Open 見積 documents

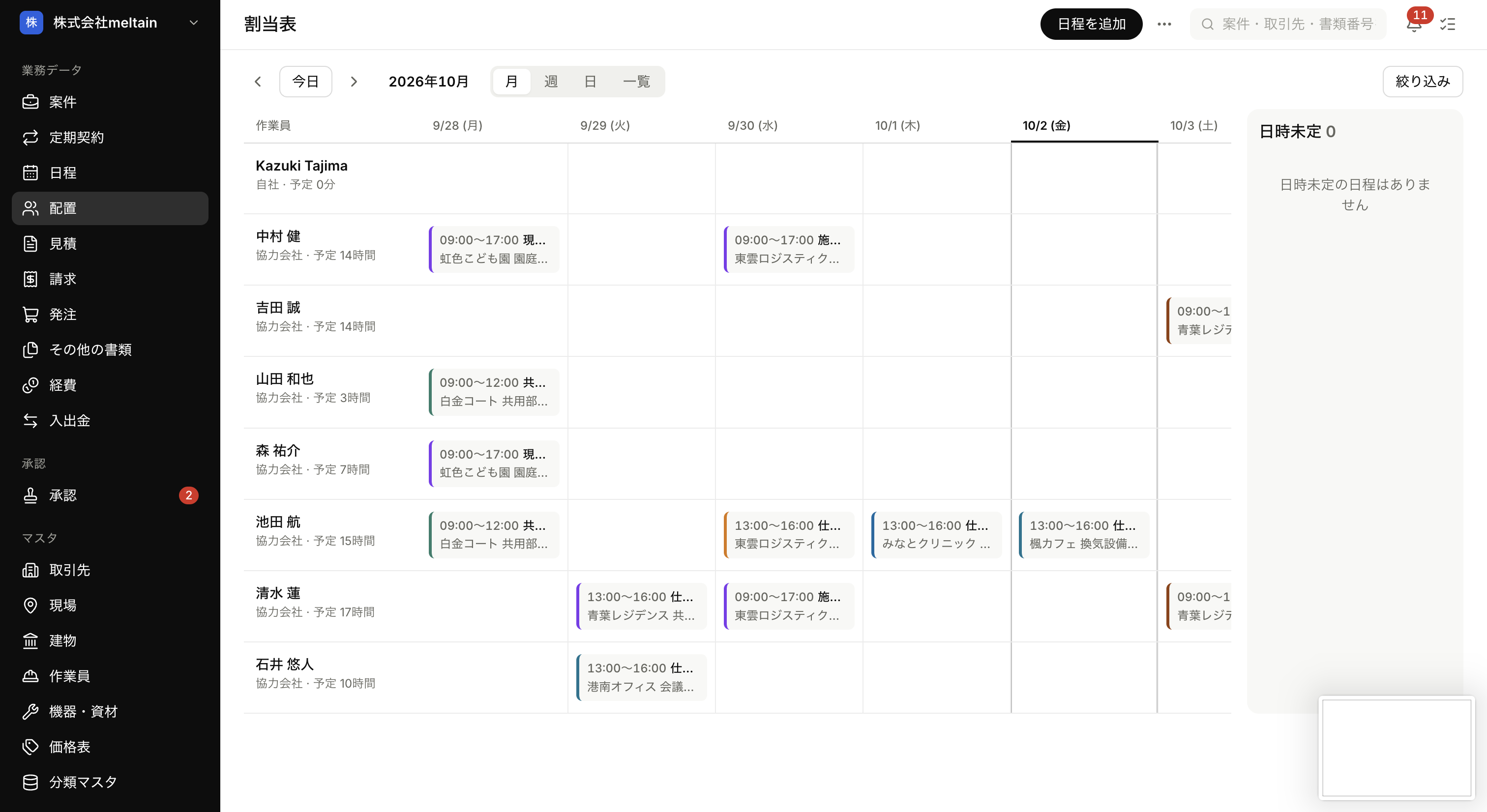tap(110, 243)
